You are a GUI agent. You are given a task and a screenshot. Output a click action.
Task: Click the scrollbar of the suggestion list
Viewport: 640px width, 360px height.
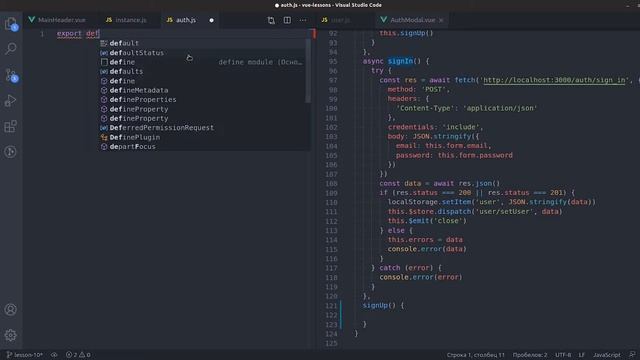point(308,71)
